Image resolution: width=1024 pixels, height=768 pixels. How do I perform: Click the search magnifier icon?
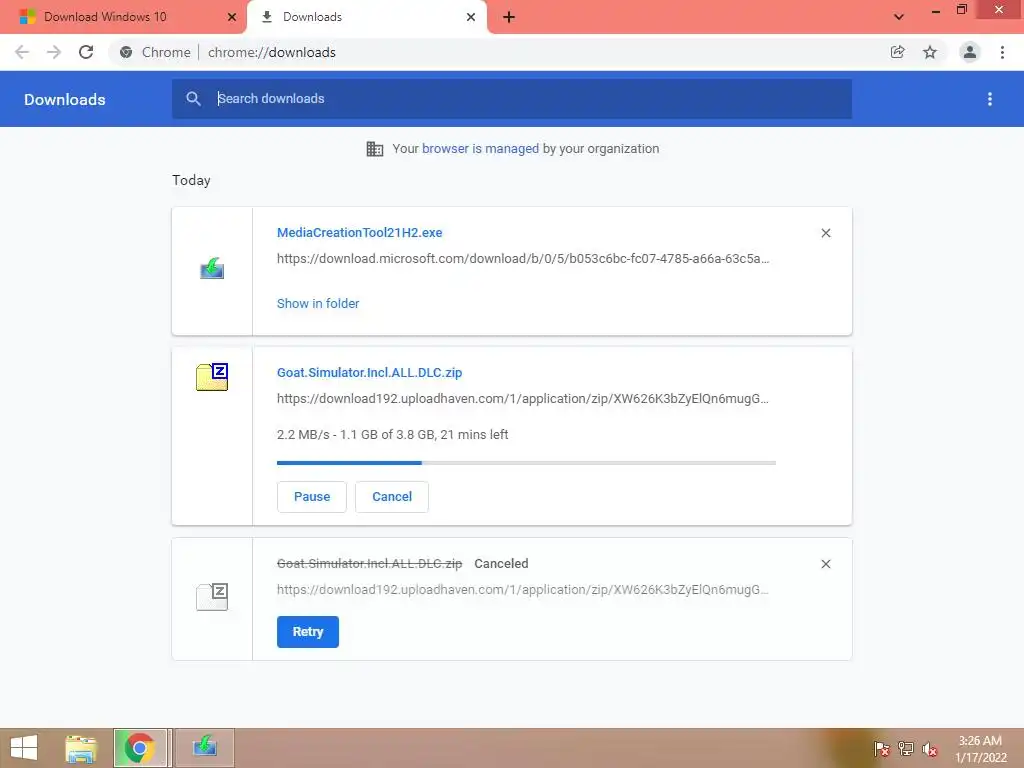[x=193, y=99]
